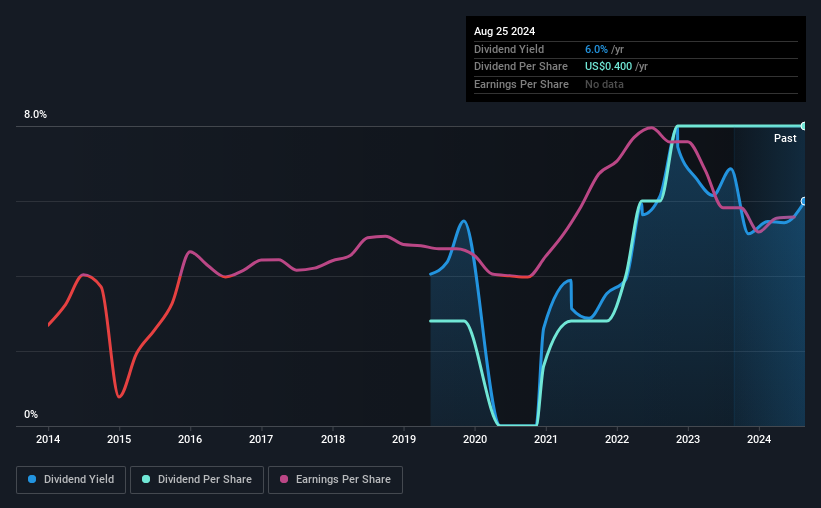Viewport: 821px width, 508px height.
Task: Toggle the Earnings Per Share legend button
Action: coord(335,480)
